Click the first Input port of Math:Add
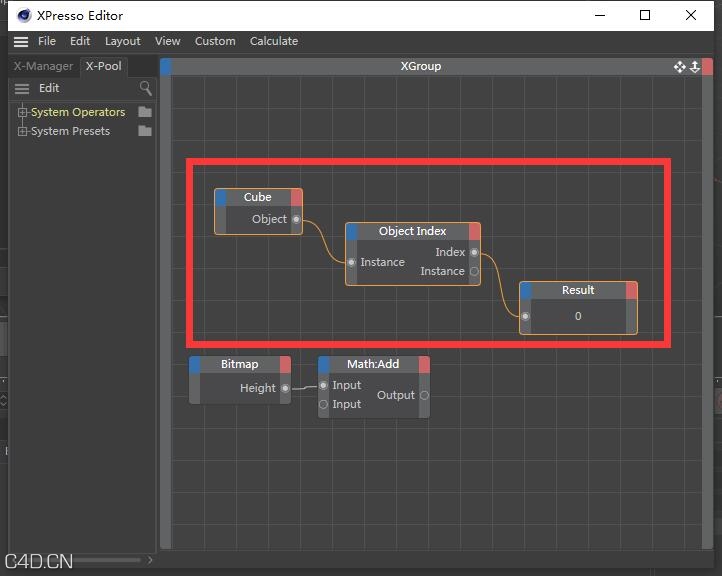Viewport: 722px width, 576px height. pos(323,385)
